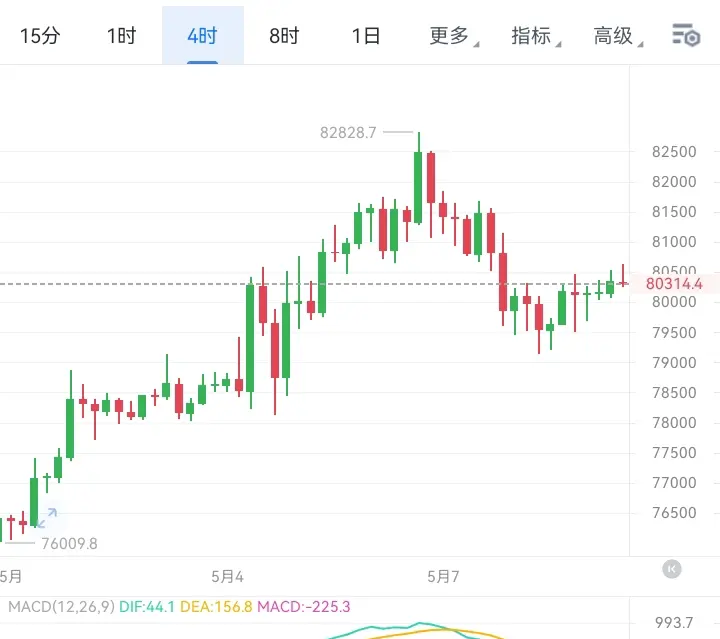The image size is (720, 639).
Task: Tap the 993.7 MACD axis value
Action: click(674, 622)
